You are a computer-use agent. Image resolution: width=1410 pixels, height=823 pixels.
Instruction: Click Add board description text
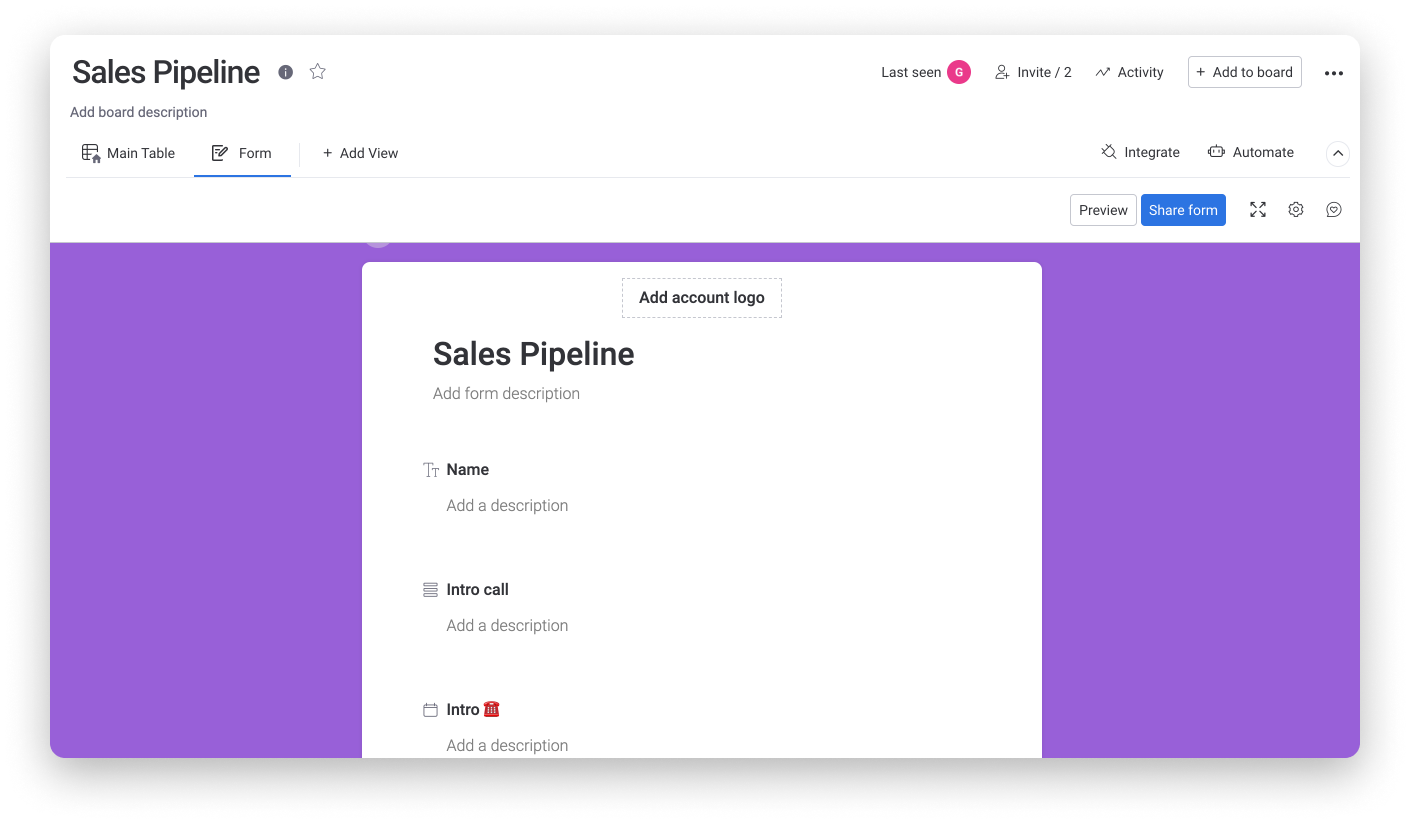click(139, 112)
